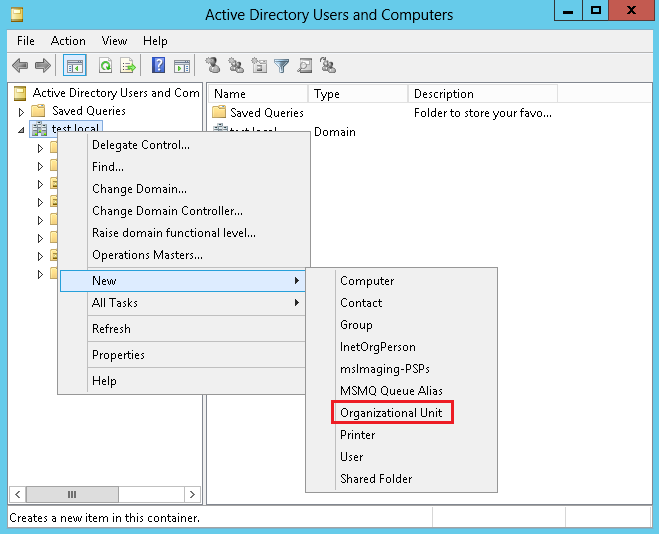Choose Organizational Unit from the New submenu

[401, 413]
